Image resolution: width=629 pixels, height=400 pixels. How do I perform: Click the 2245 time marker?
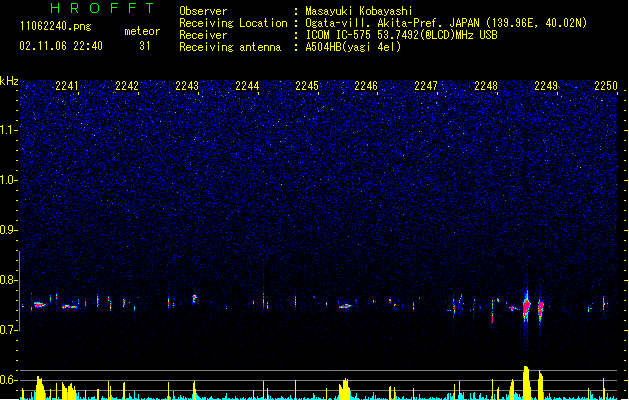[x=307, y=86]
